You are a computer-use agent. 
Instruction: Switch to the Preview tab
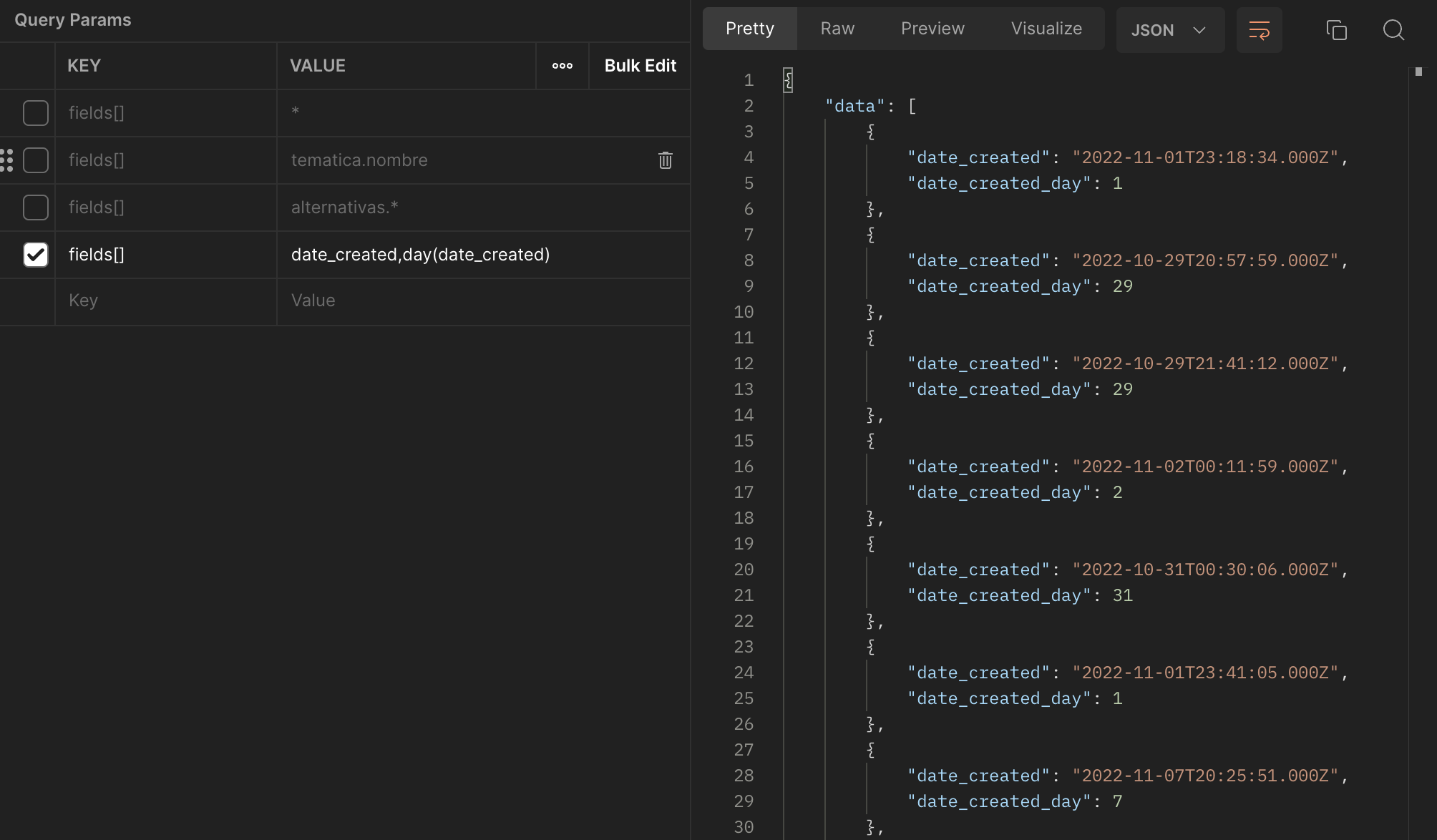click(x=932, y=29)
